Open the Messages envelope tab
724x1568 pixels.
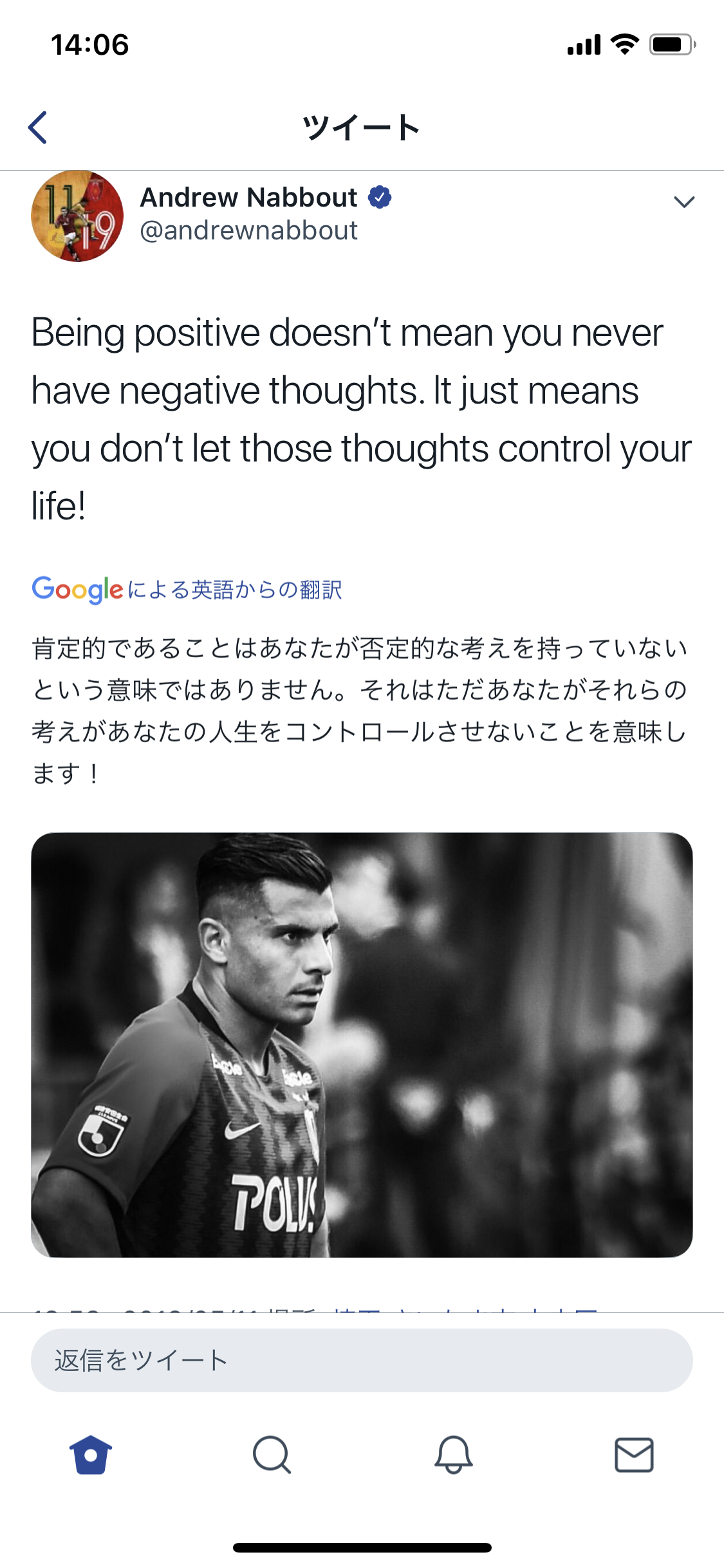(x=634, y=1455)
